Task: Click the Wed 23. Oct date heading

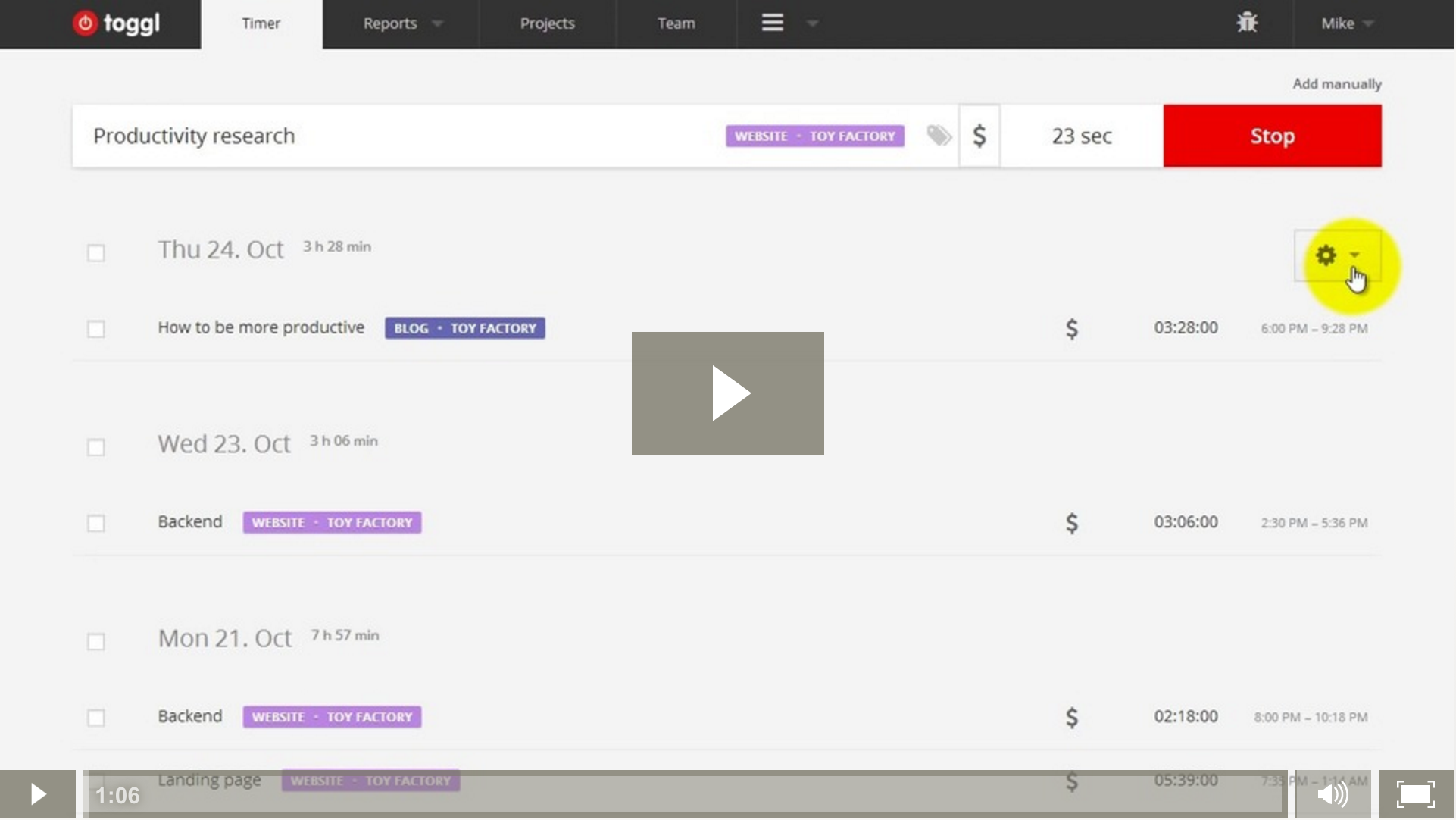Action: point(224,444)
